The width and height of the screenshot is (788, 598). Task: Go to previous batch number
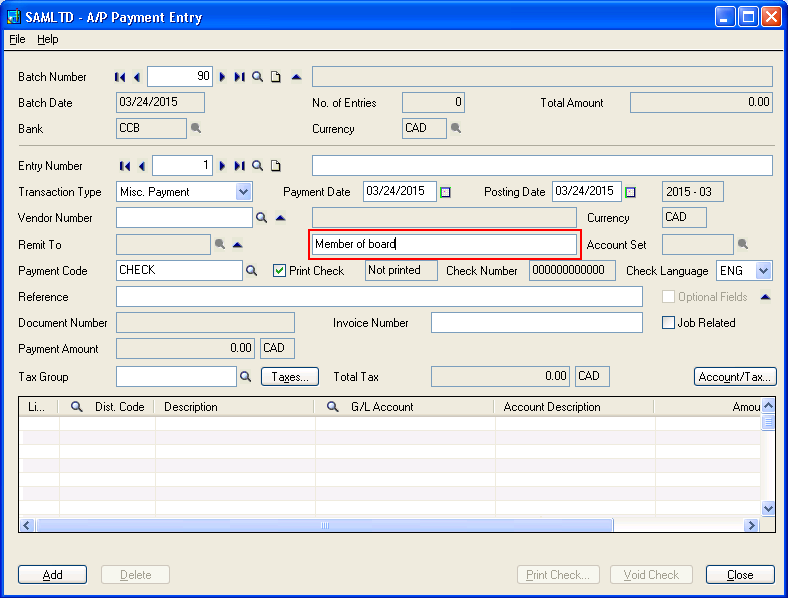coord(137,77)
